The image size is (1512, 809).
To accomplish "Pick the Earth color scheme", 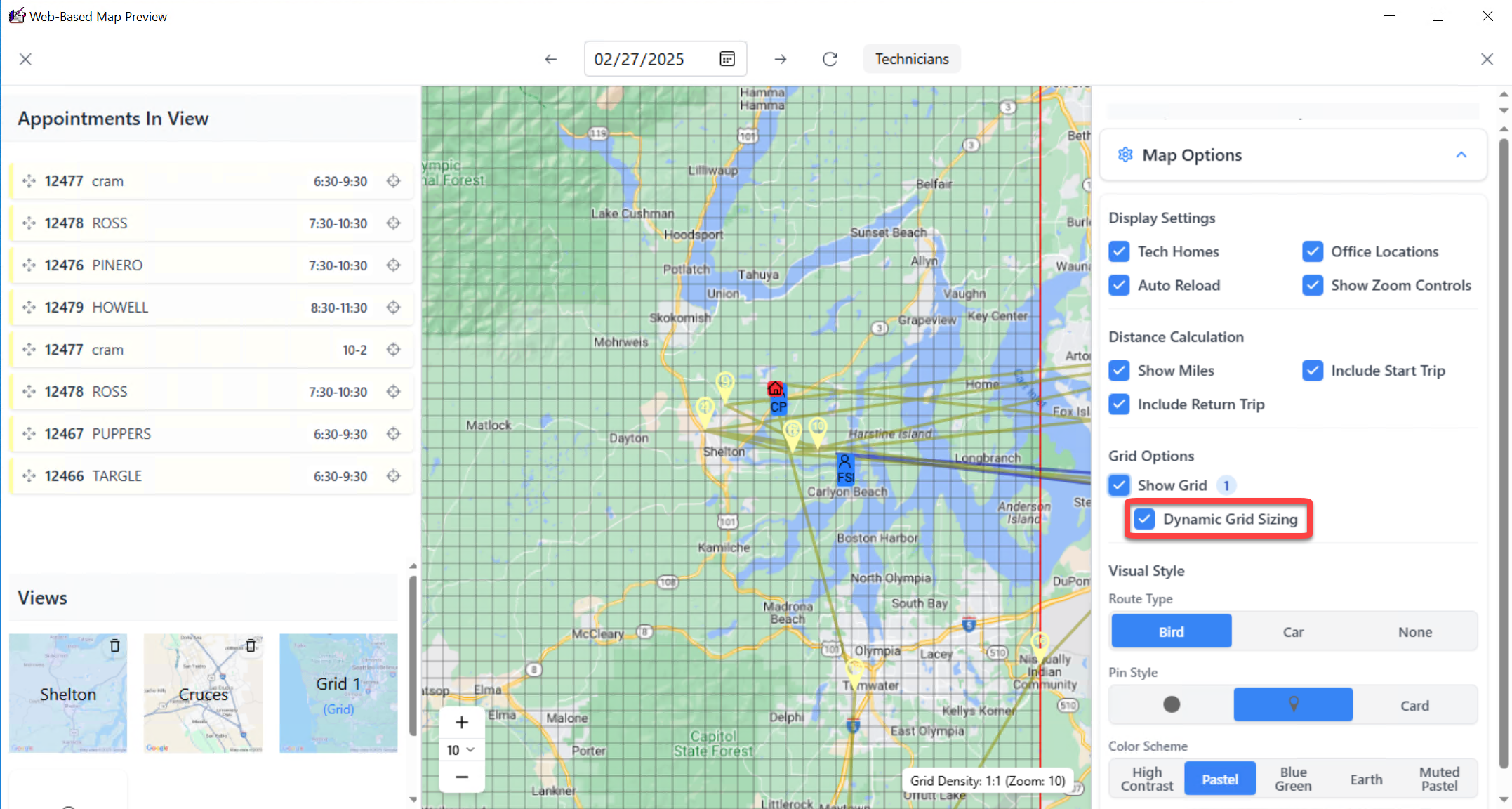I will 1366,779.
